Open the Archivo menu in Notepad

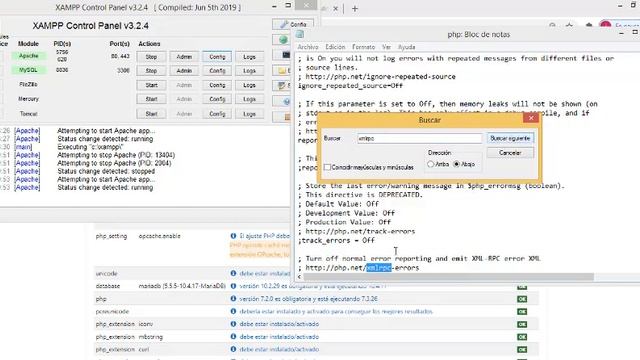pyautogui.click(x=308, y=47)
